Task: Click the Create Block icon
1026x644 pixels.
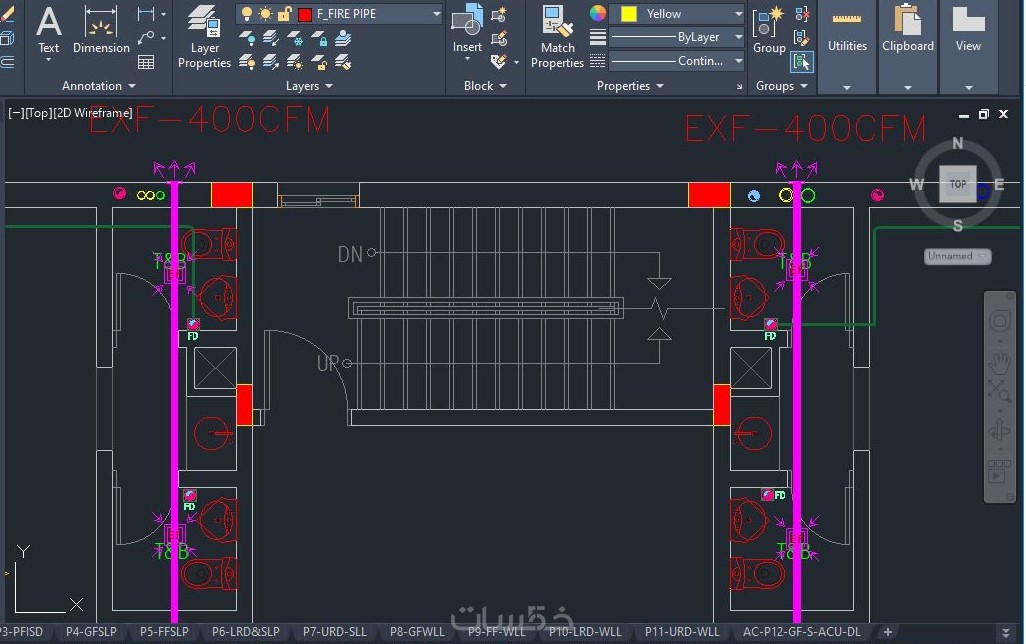Action: pyautogui.click(x=499, y=14)
